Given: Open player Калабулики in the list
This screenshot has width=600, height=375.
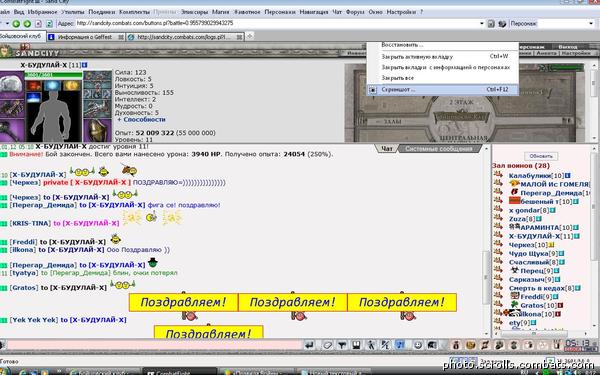Looking at the screenshot, I should [530, 176].
